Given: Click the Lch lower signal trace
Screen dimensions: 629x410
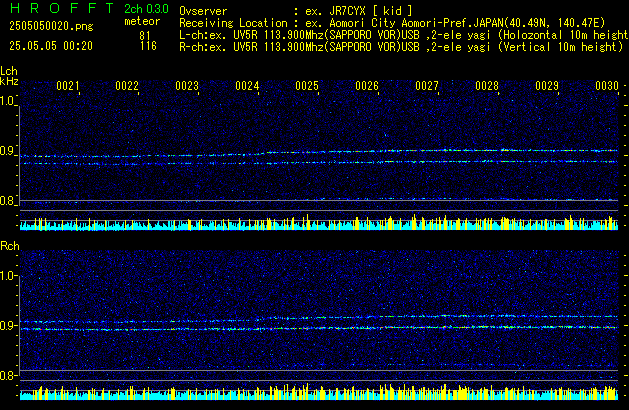Looking at the screenshot, I should click(x=319, y=162).
